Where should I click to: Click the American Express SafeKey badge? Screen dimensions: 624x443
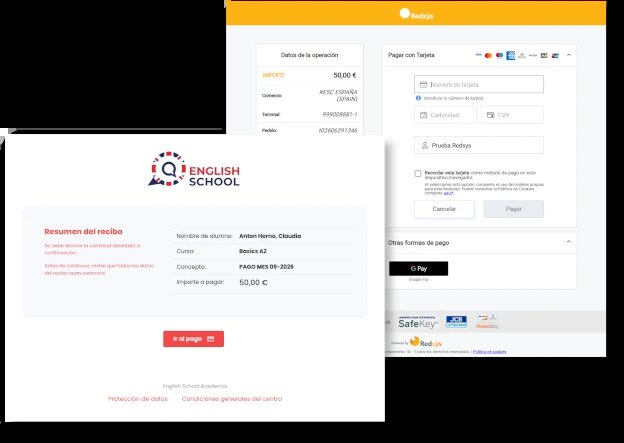coord(418,322)
